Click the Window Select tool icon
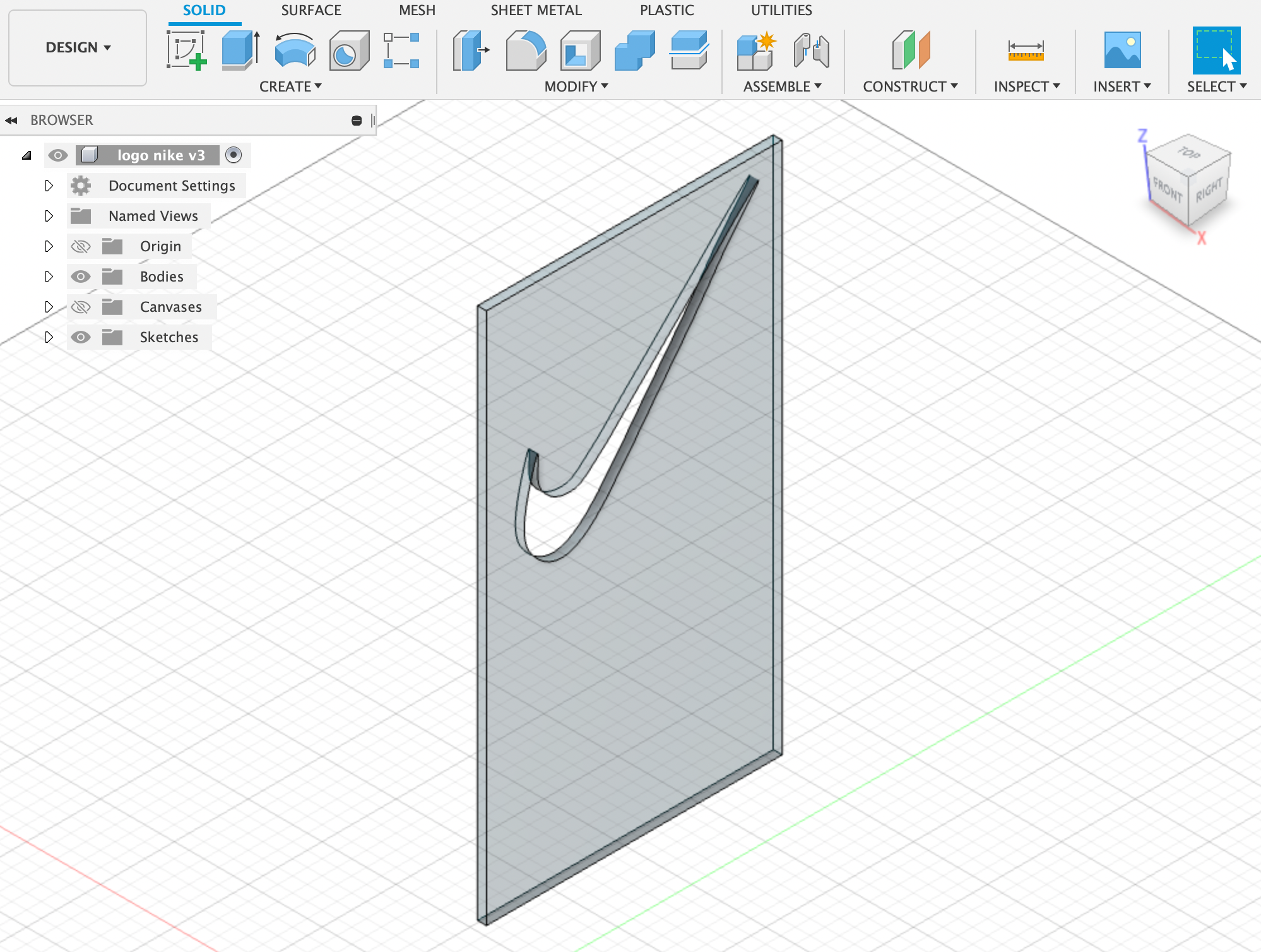Screen dimensions: 1261x952 1216,51
